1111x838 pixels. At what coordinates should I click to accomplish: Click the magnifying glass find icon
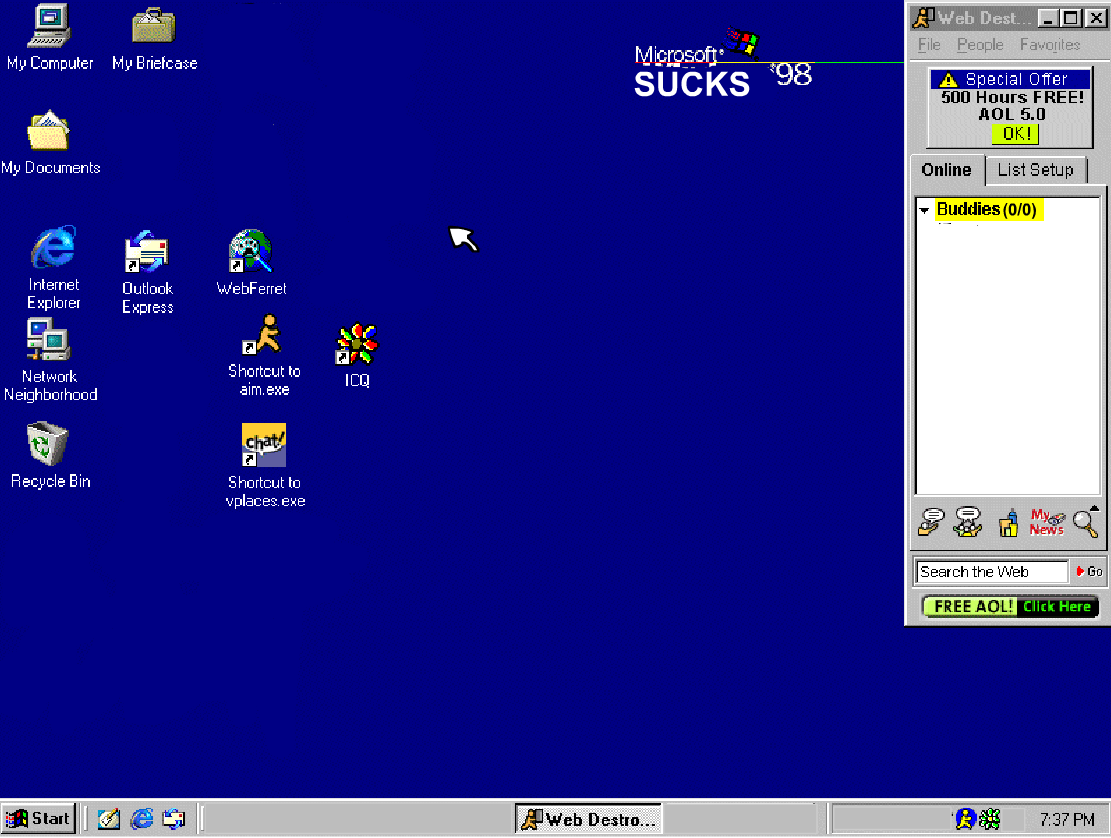[1085, 523]
